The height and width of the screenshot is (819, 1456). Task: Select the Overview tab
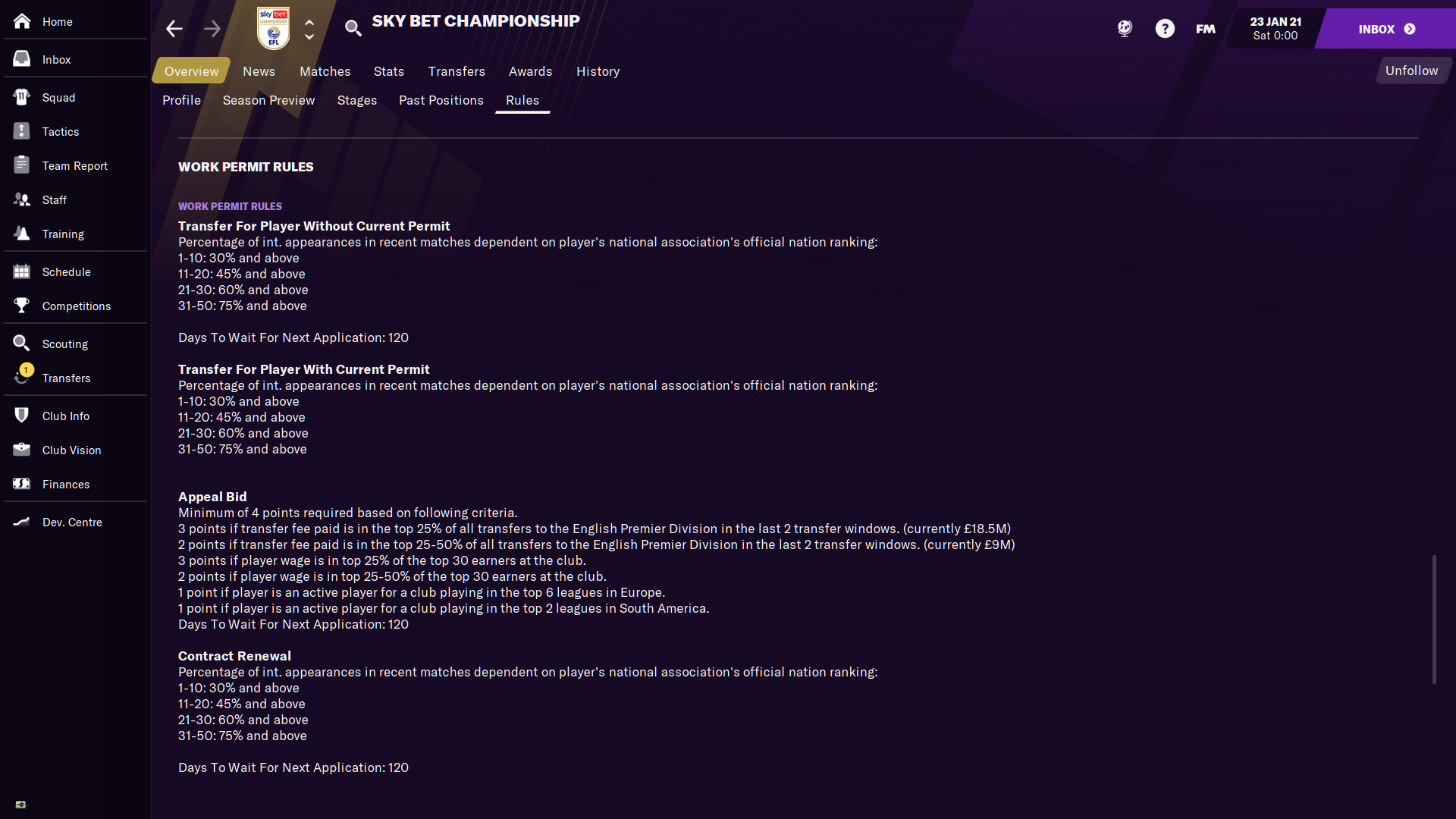click(191, 71)
